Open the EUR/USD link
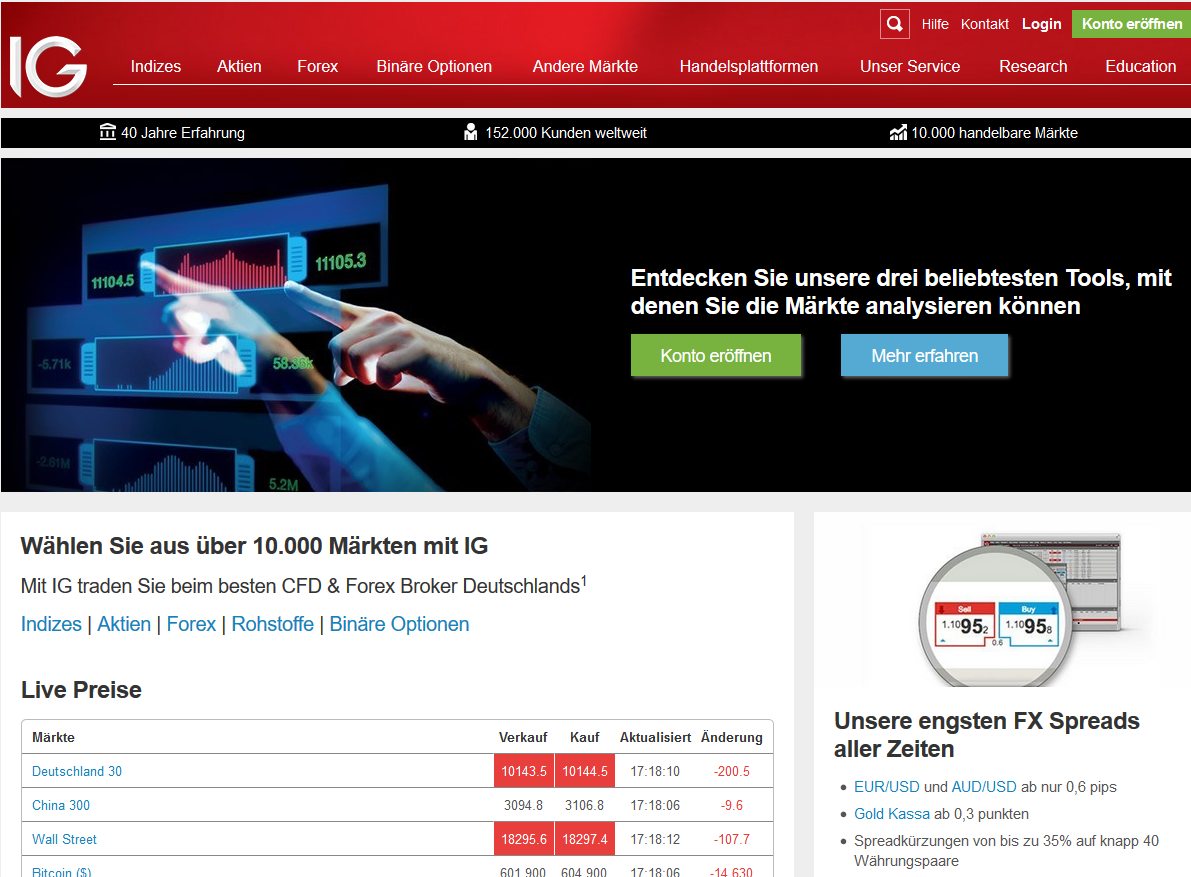The image size is (1191, 877). pyautogui.click(x=886, y=787)
